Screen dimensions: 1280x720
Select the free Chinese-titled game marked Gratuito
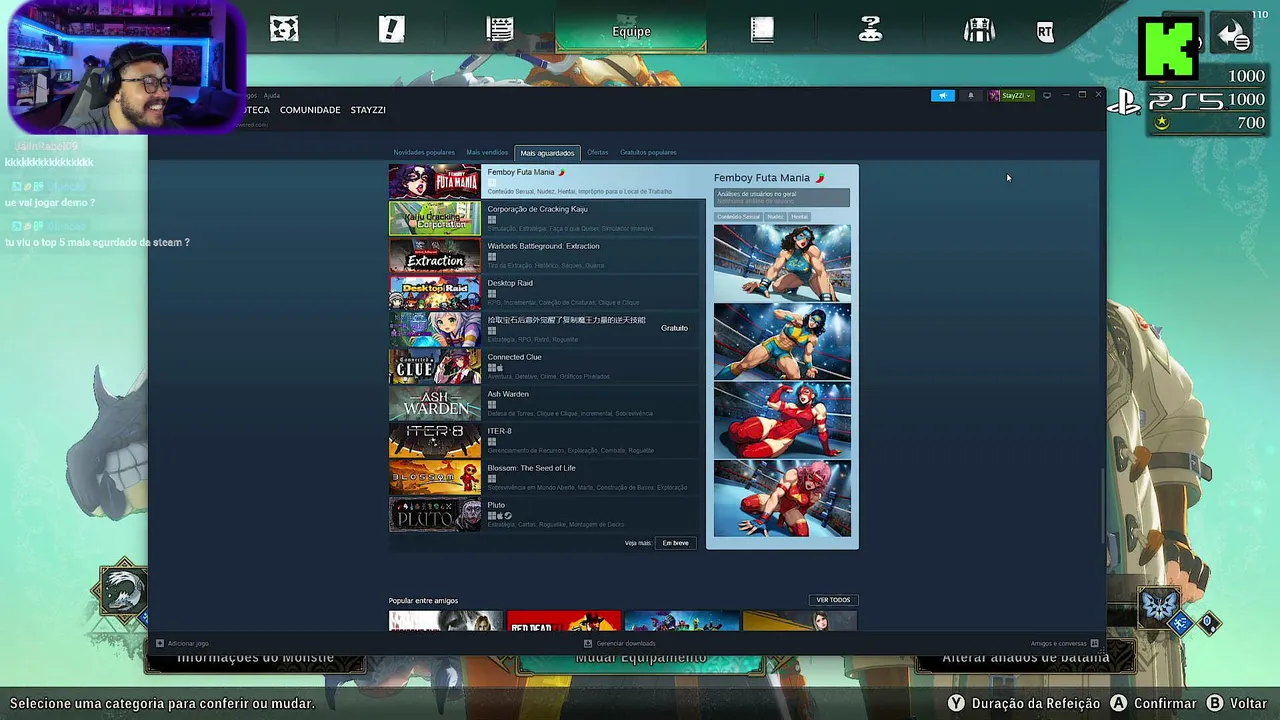tap(546, 329)
